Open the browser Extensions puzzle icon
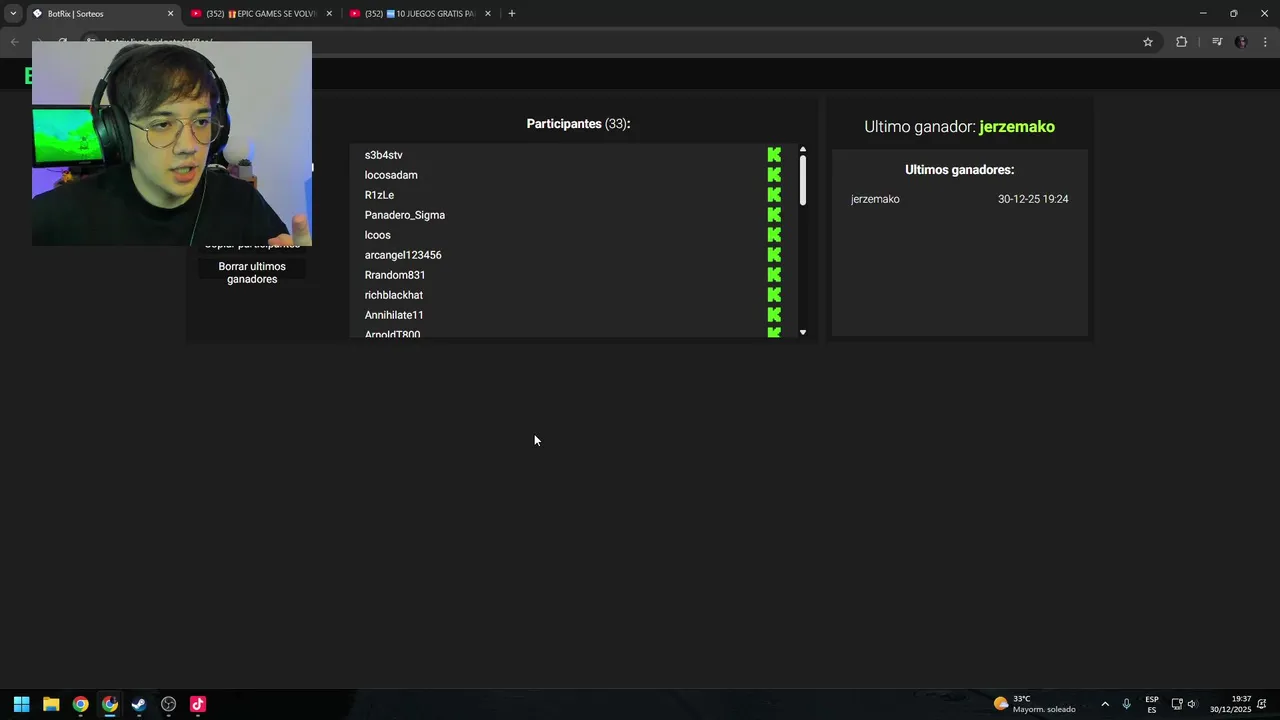 click(1181, 42)
